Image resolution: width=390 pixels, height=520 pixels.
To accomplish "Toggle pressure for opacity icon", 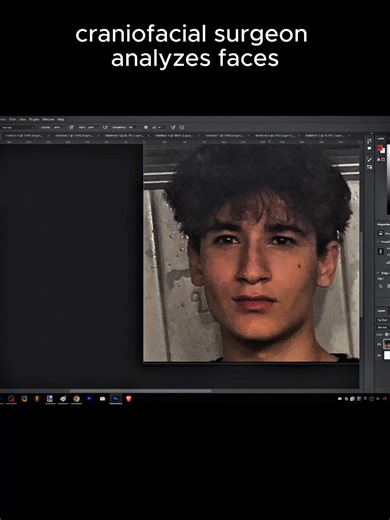I will click(71, 128).
